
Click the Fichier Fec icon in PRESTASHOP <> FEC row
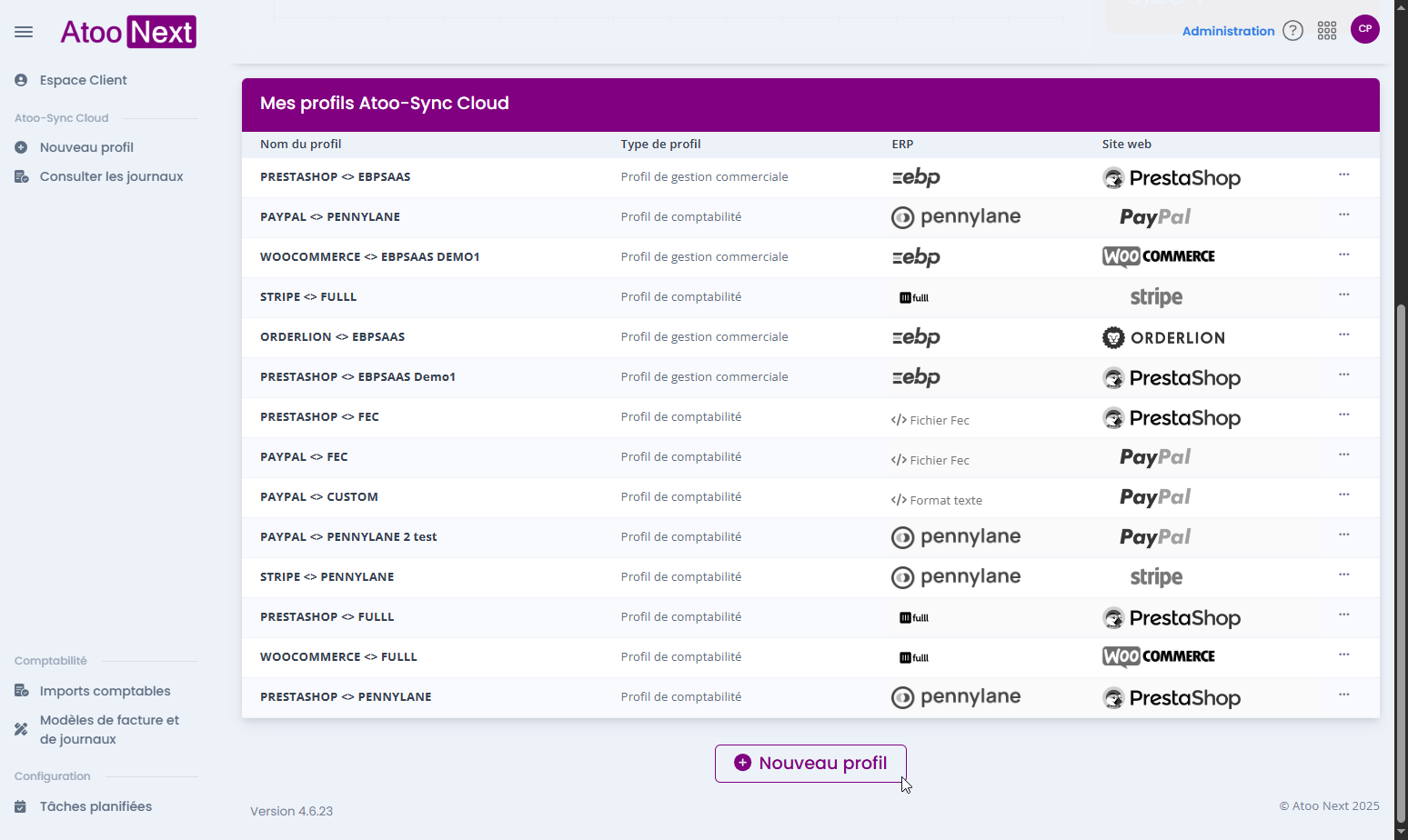(x=899, y=420)
